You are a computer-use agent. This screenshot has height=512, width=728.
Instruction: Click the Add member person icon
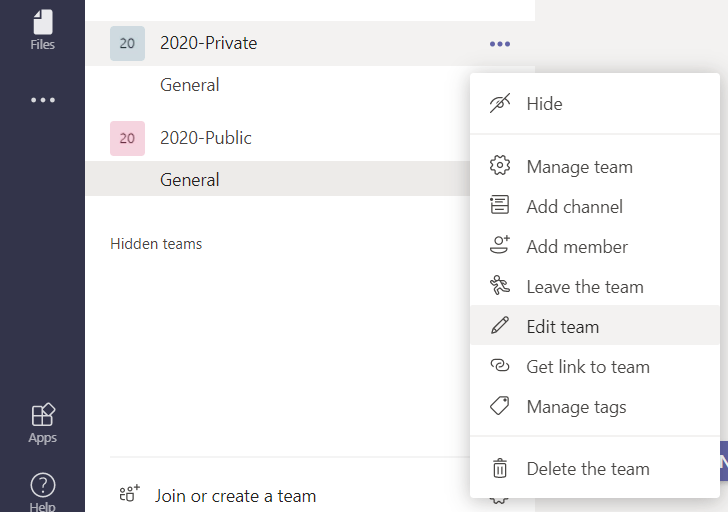tap(499, 246)
